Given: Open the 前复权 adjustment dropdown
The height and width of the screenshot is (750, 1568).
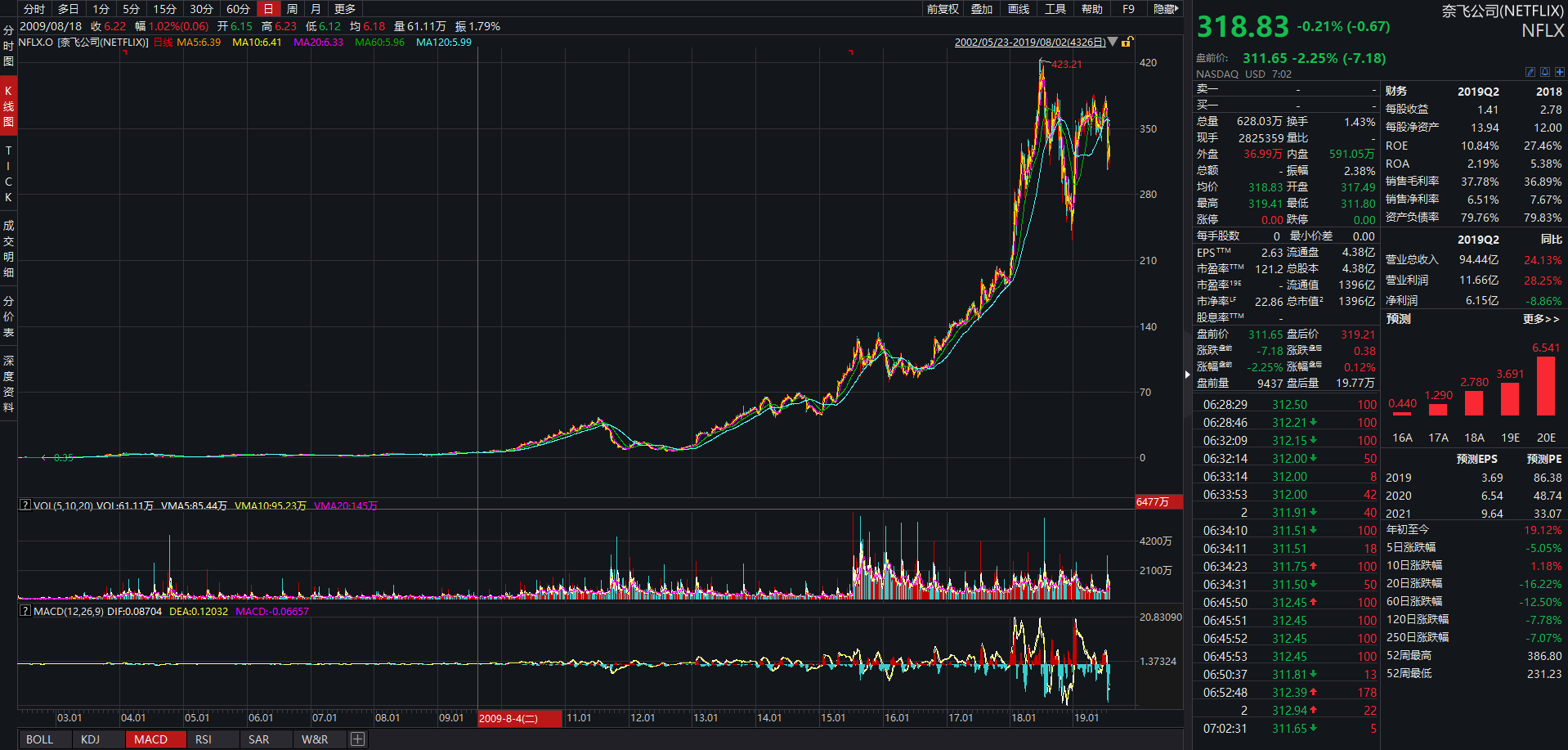Looking at the screenshot, I should [943, 9].
